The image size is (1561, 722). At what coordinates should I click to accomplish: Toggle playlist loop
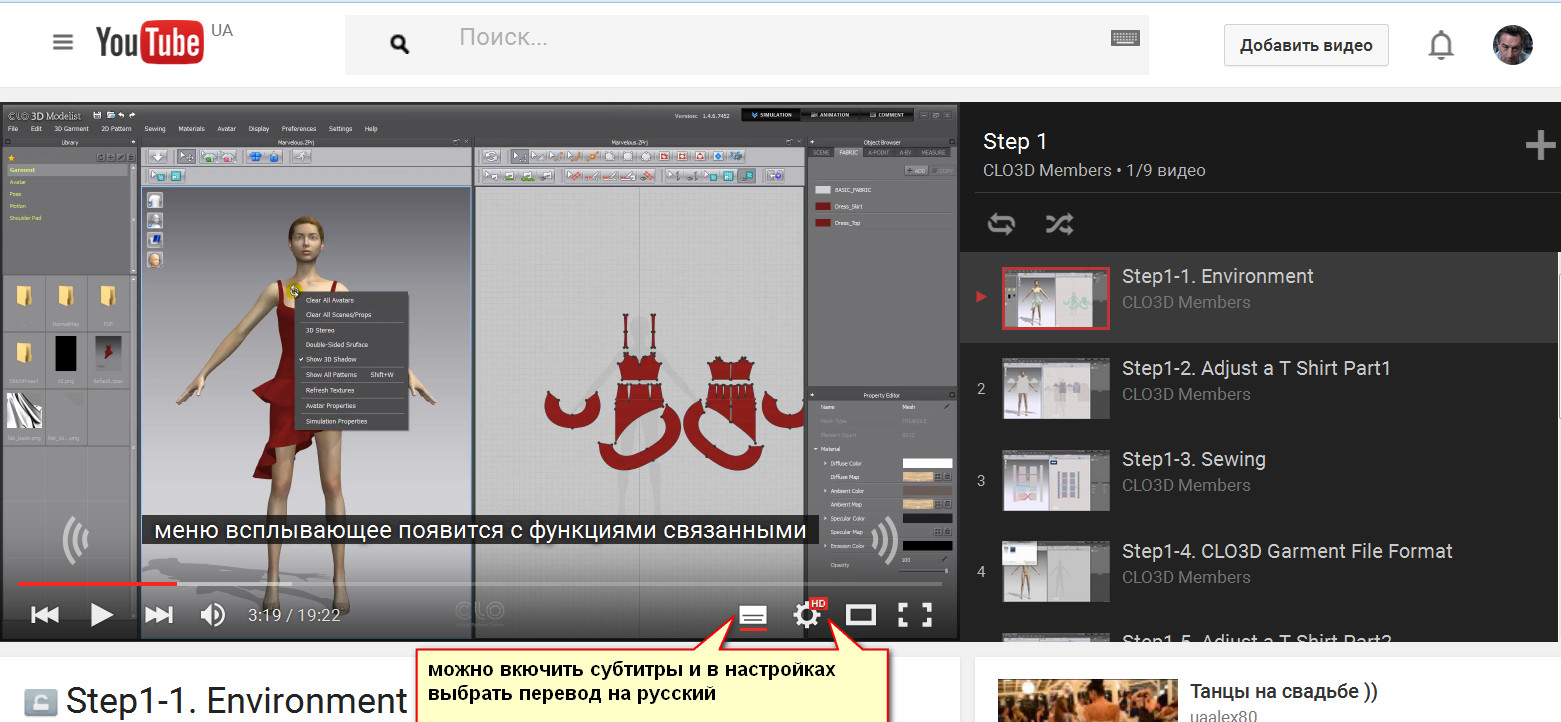[1001, 224]
